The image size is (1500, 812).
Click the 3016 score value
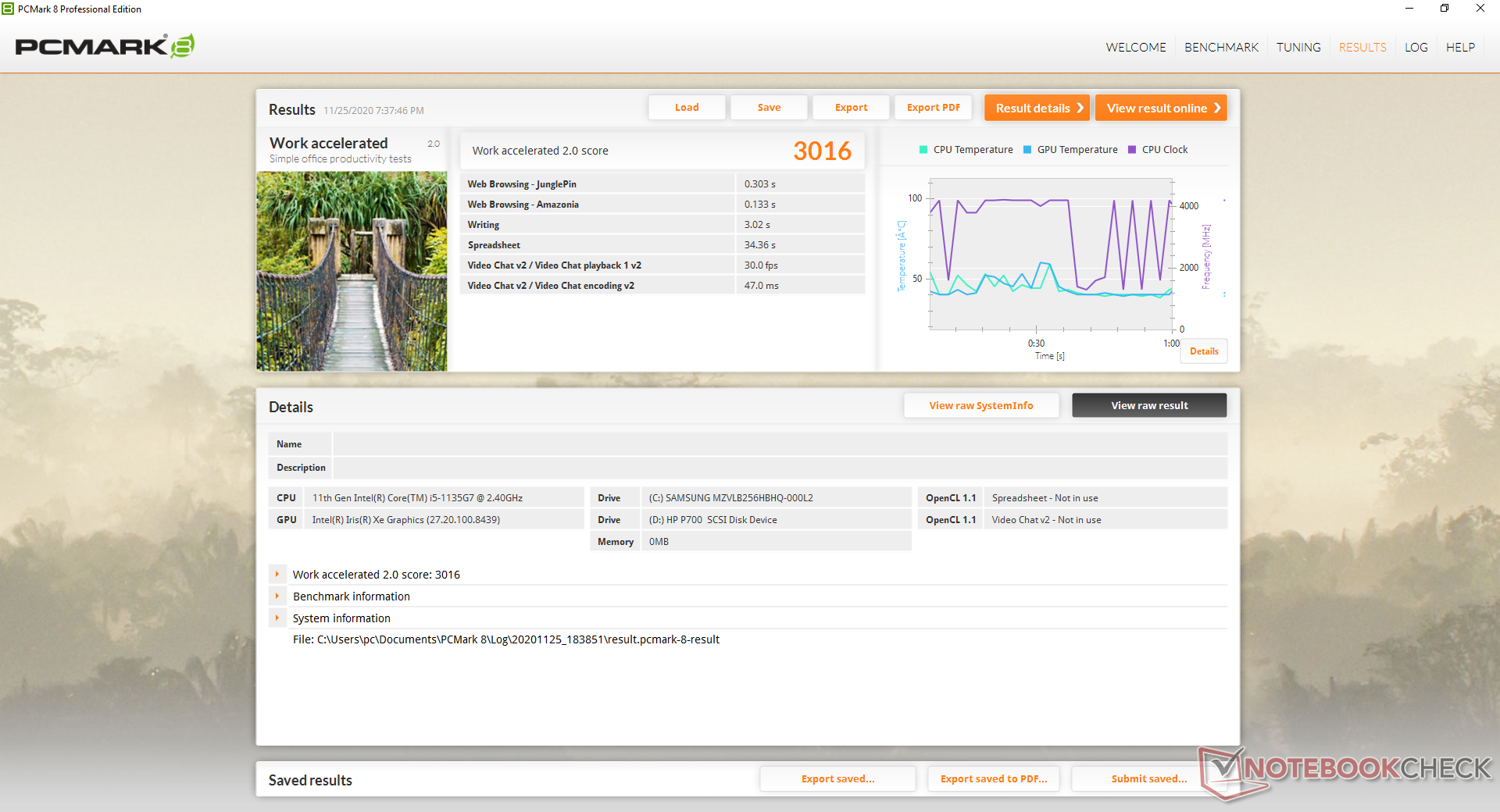822,151
